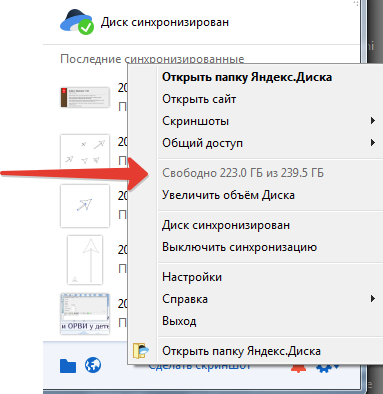This screenshot has height=394, width=383.
Task: Open Yandex.Disk folder entry with folder icon
Action: pyautogui.click(x=256, y=351)
